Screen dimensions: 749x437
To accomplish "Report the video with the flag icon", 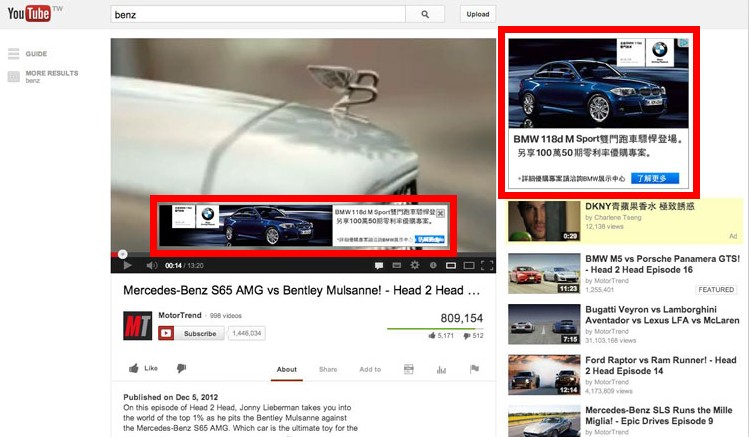I will coord(474,369).
